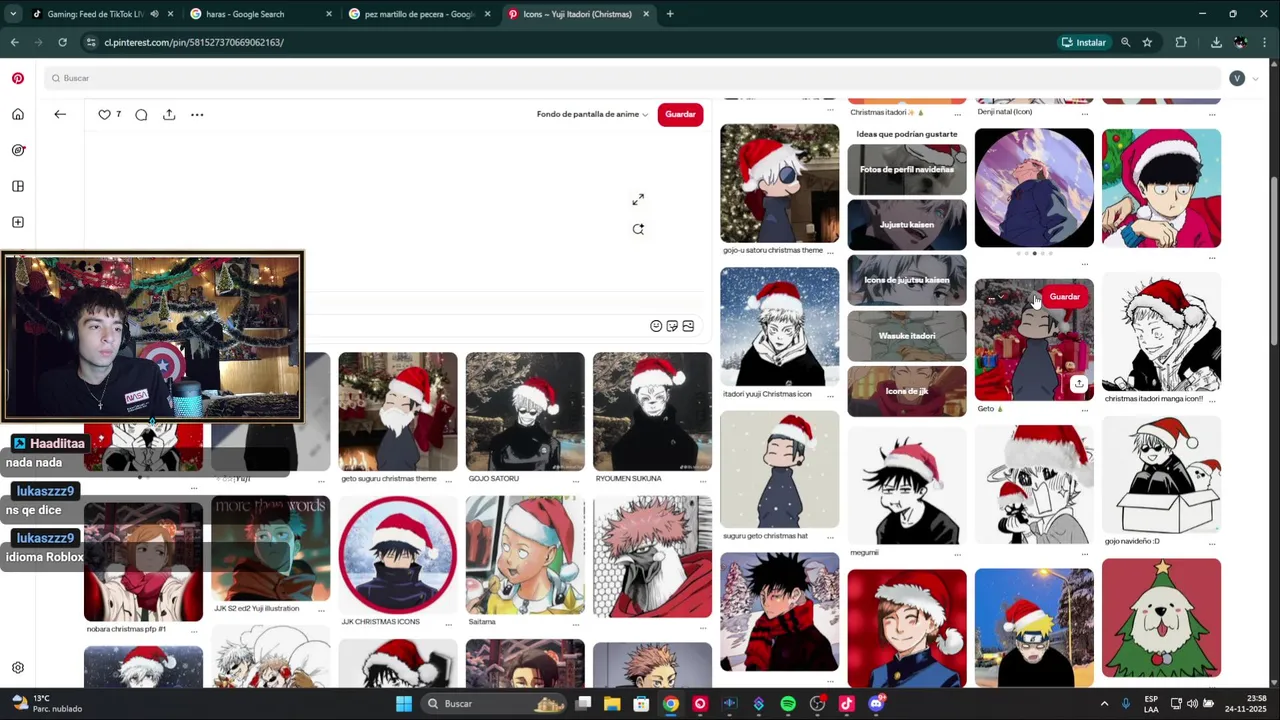The image size is (1280, 720).
Task: Reload the page in Chrome
Action: [62, 42]
